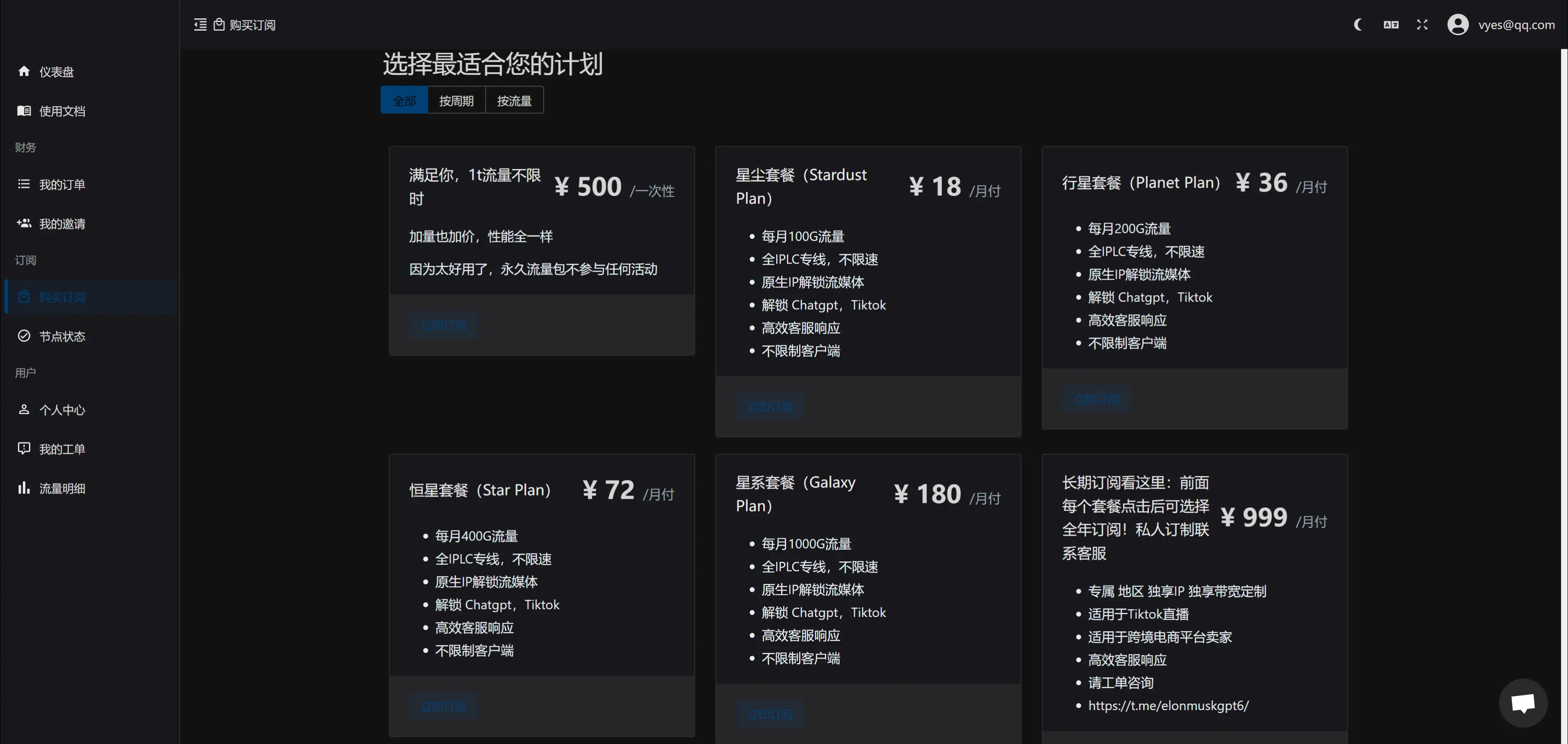Image resolution: width=1568 pixels, height=744 pixels.
Task: Click the 选择最适合您的计划 heading
Action: [x=492, y=63]
